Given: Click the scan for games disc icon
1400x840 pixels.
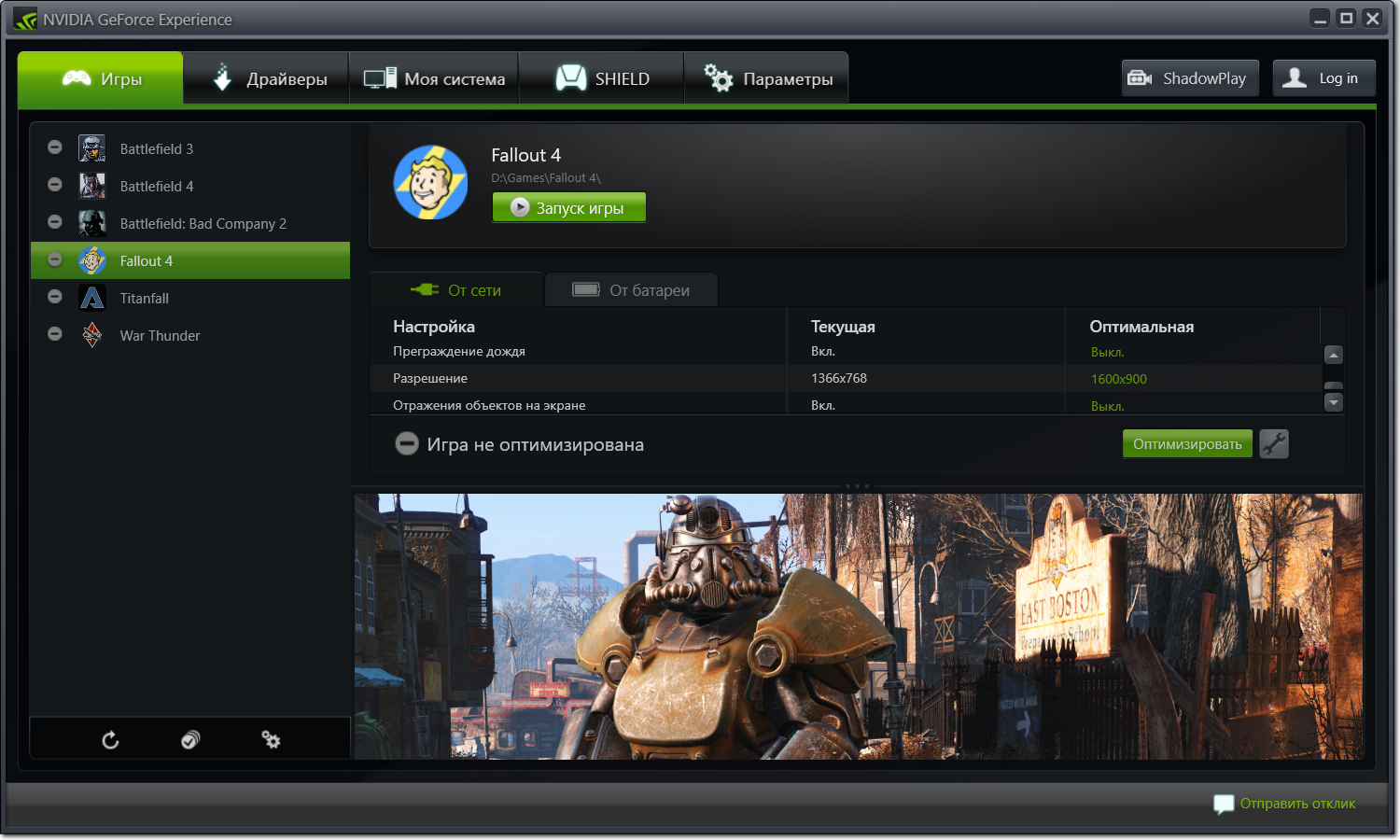Looking at the screenshot, I should [x=190, y=740].
